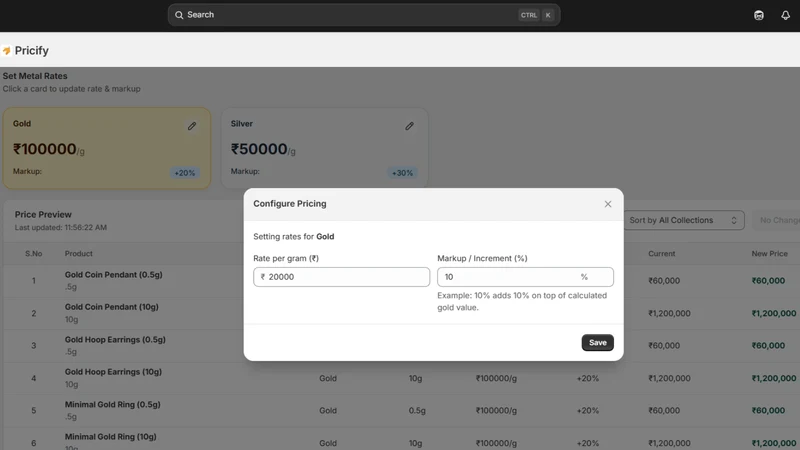800x450 pixels.
Task: Edit the Gold rate pencil icon
Action: [x=192, y=126]
